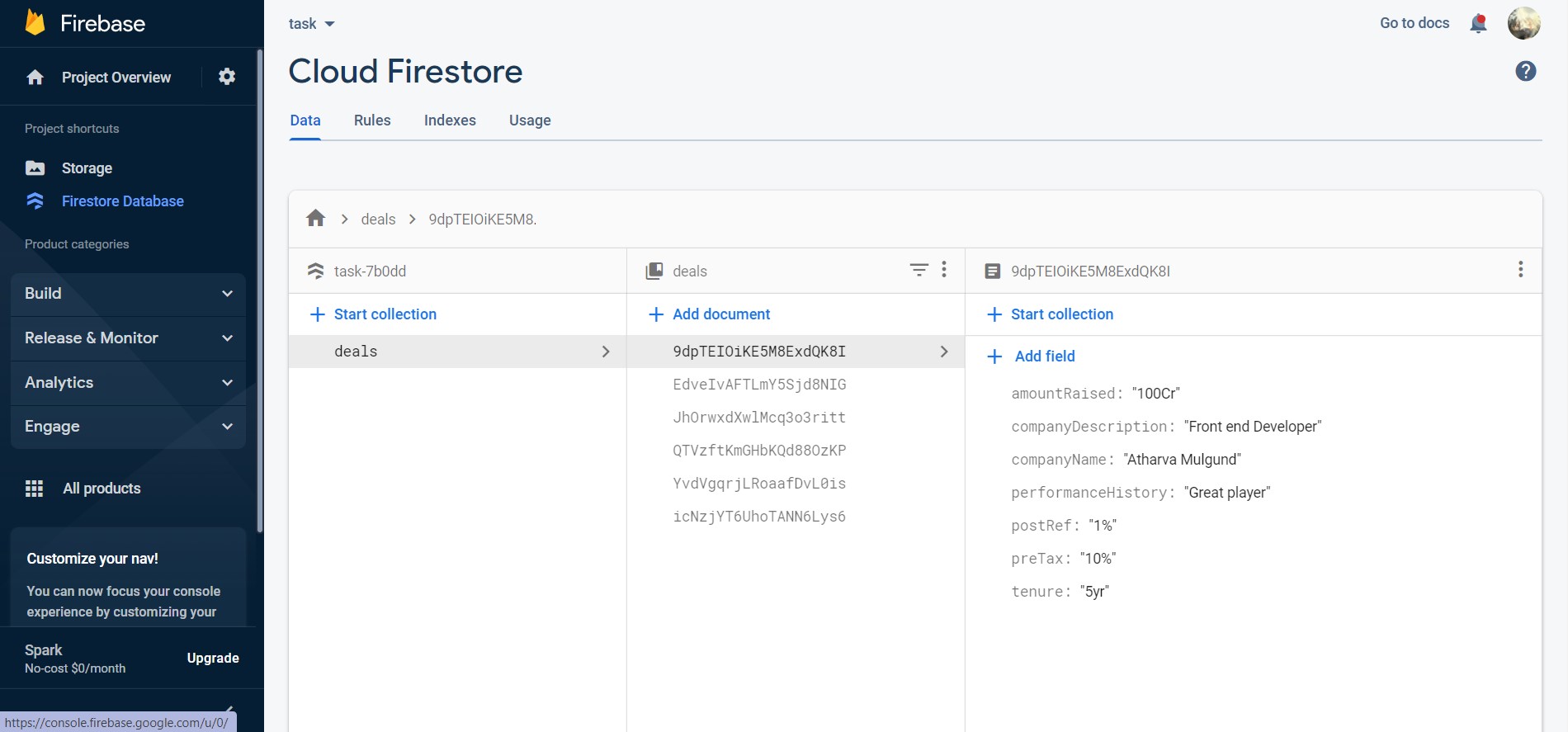
Task: Click the breadcrumb home icon
Action: pos(315,219)
